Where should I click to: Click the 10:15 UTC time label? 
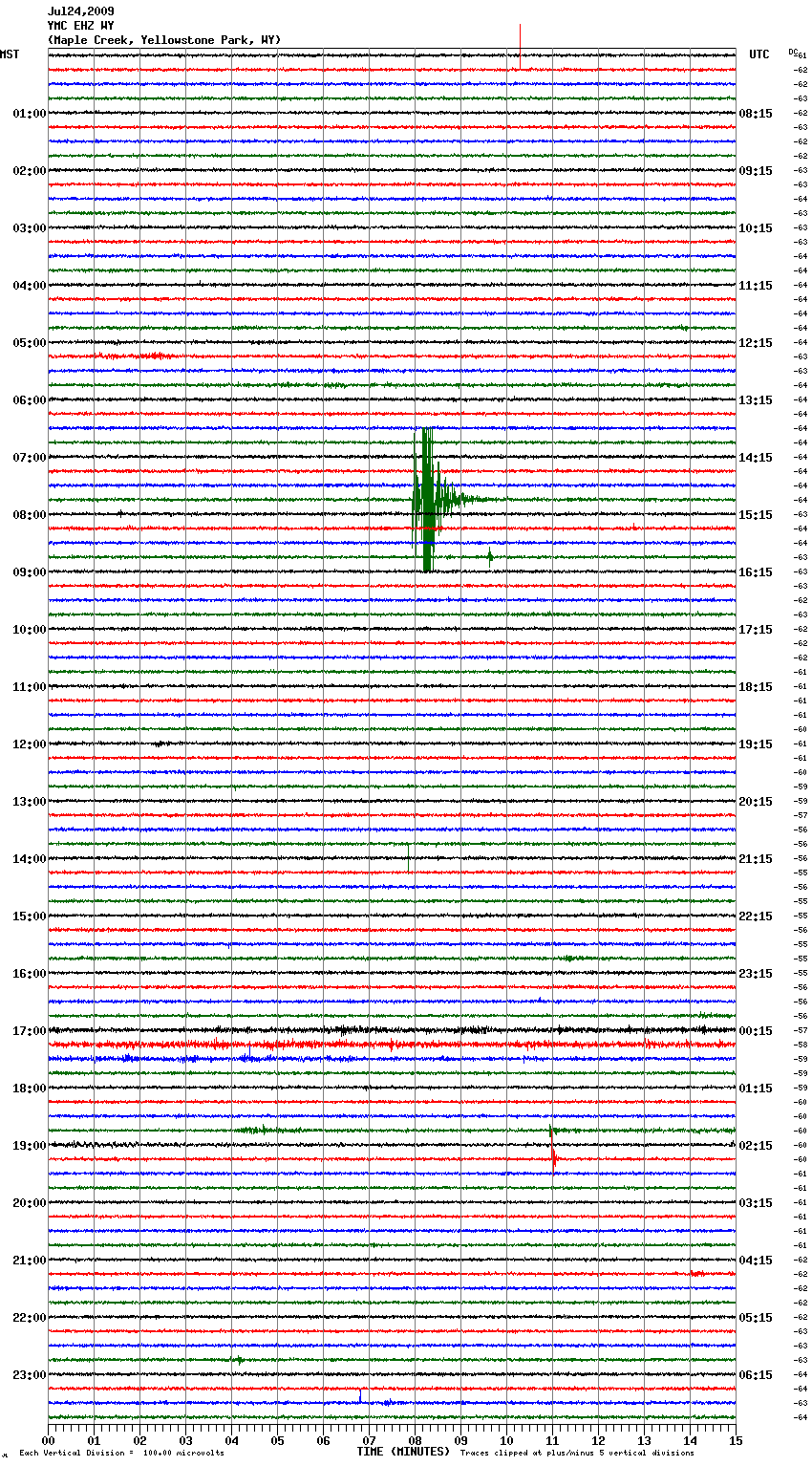[756, 228]
